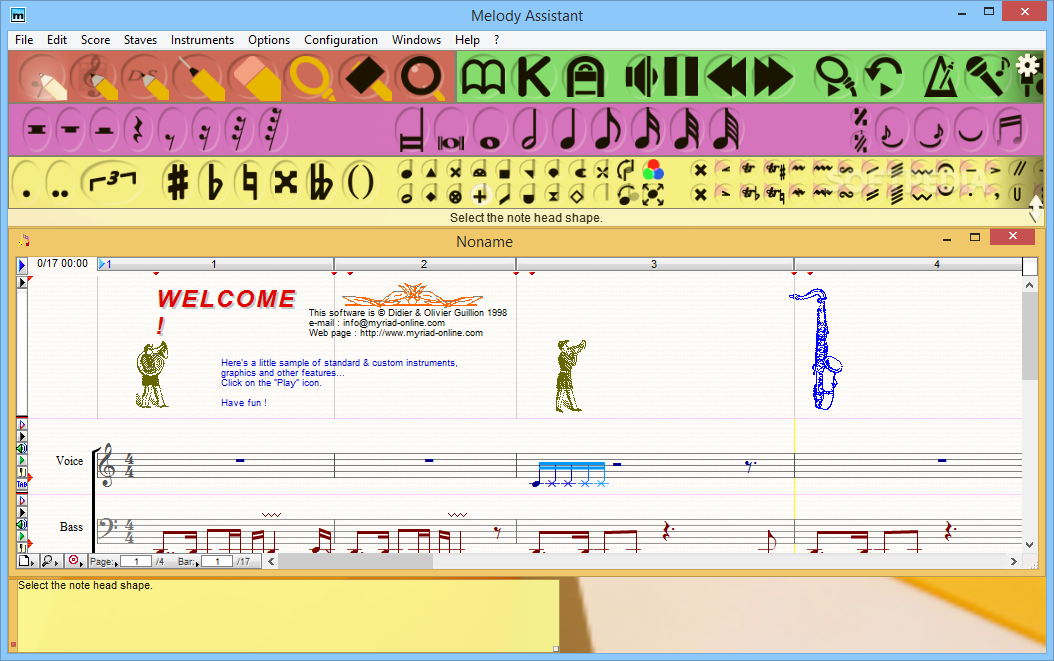Select the eraser tool
The width and height of the screenshot is (1054, 661).
click(x=255, y=78)
